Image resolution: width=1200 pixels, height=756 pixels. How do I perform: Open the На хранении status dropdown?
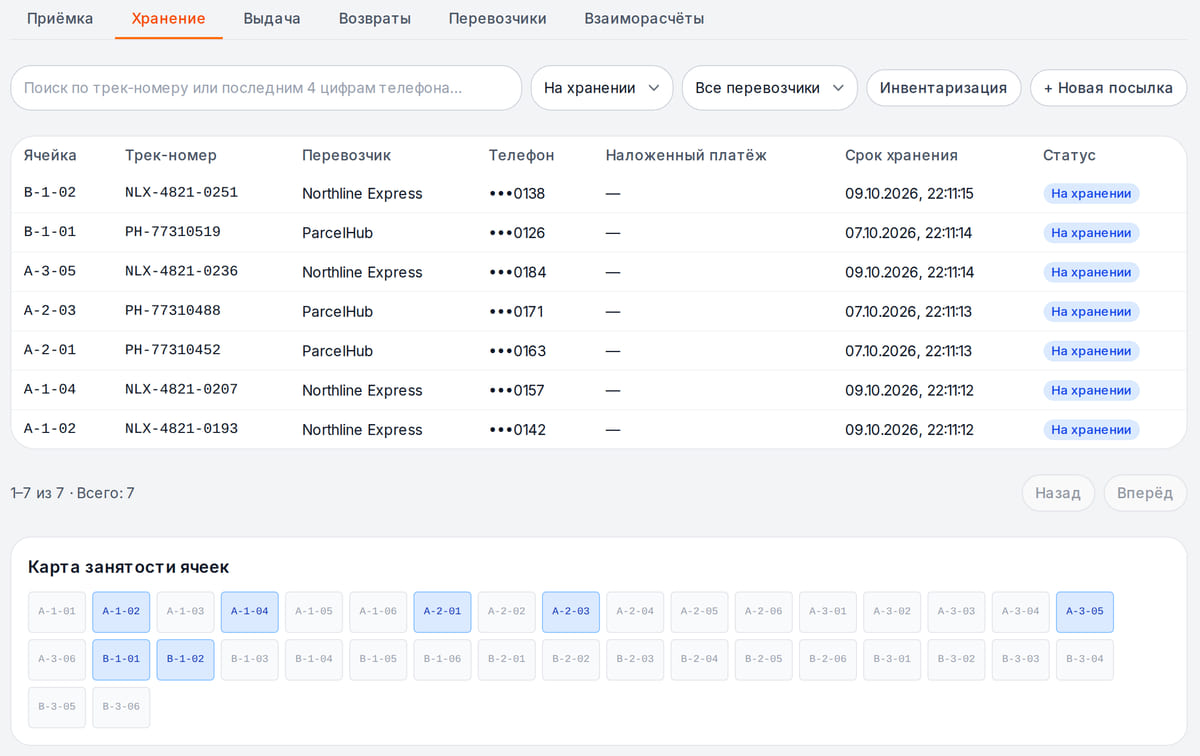click(602, 88)
